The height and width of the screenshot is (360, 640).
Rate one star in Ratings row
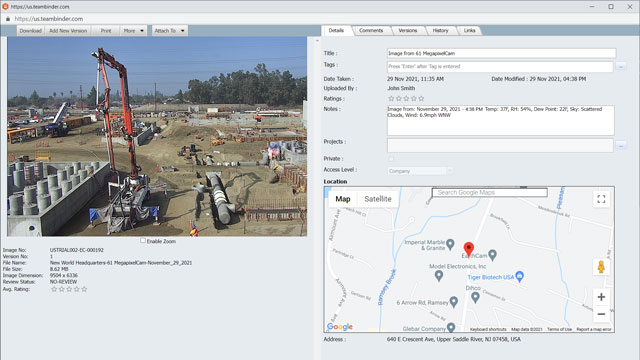(391, 98)
